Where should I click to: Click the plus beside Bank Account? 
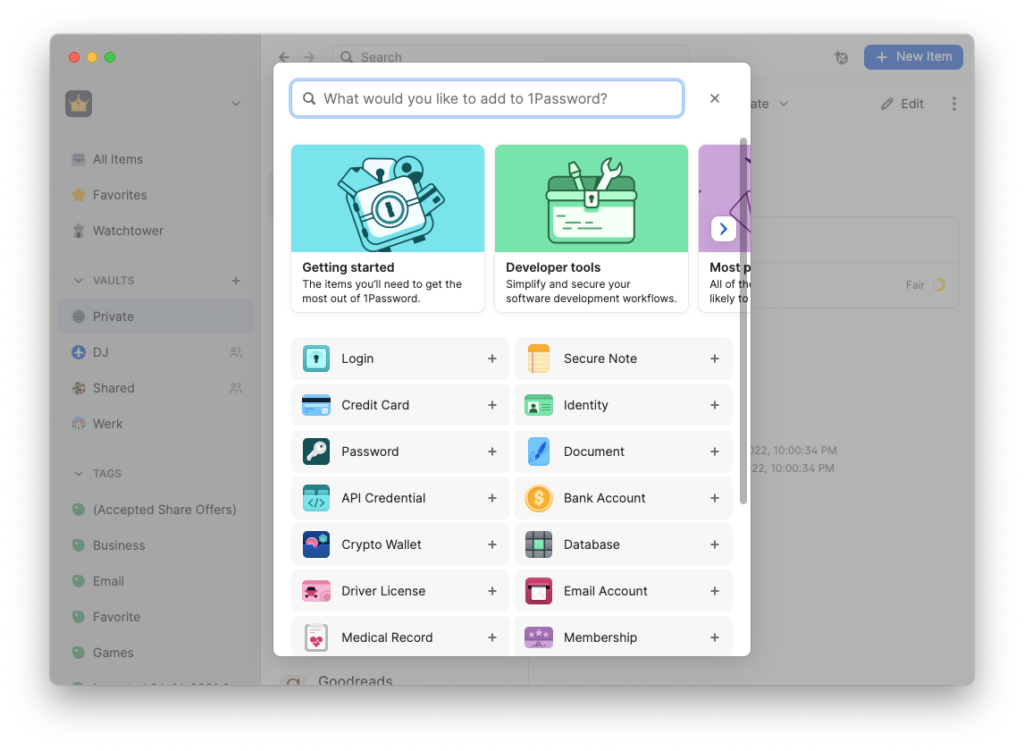tap(714, 497)
